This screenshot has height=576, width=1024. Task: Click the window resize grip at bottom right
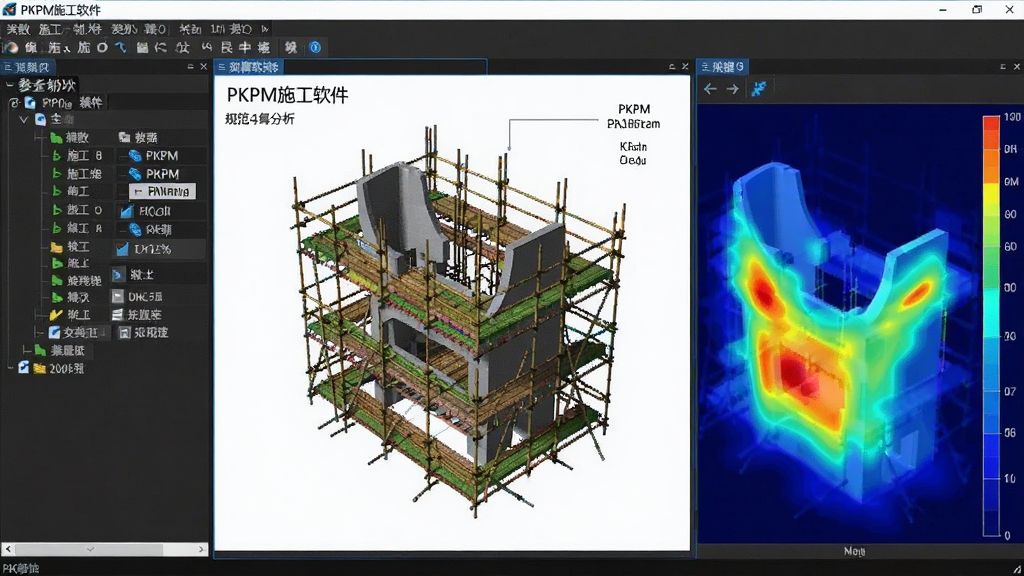[1017, 569]
